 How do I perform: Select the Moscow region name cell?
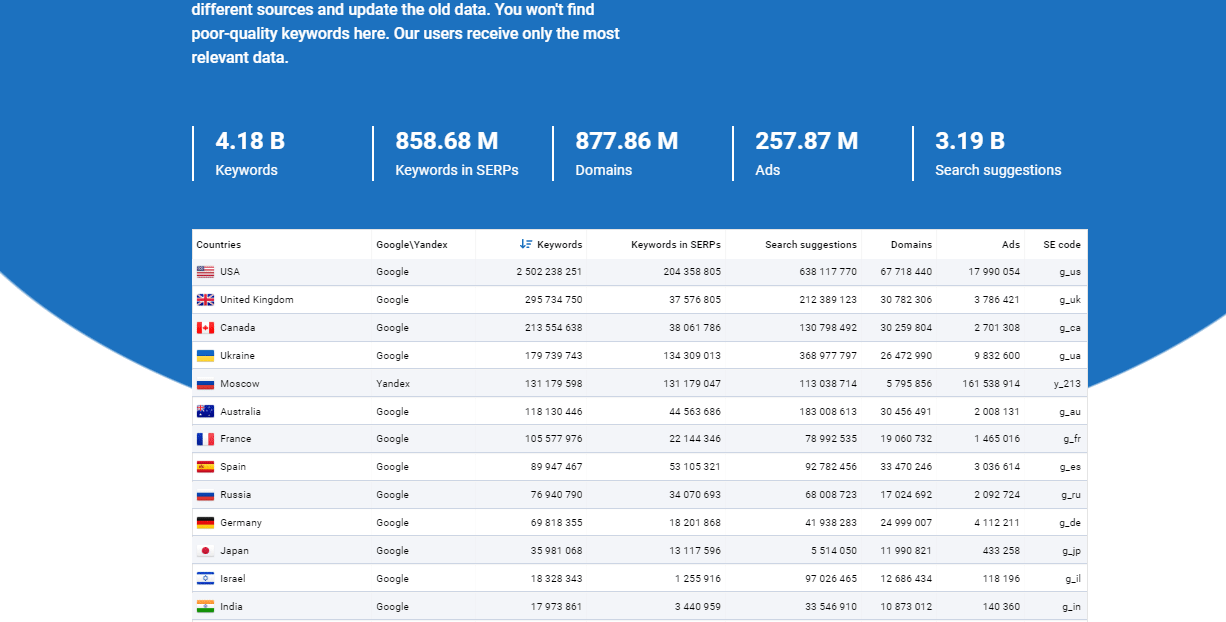coord(240,384)
